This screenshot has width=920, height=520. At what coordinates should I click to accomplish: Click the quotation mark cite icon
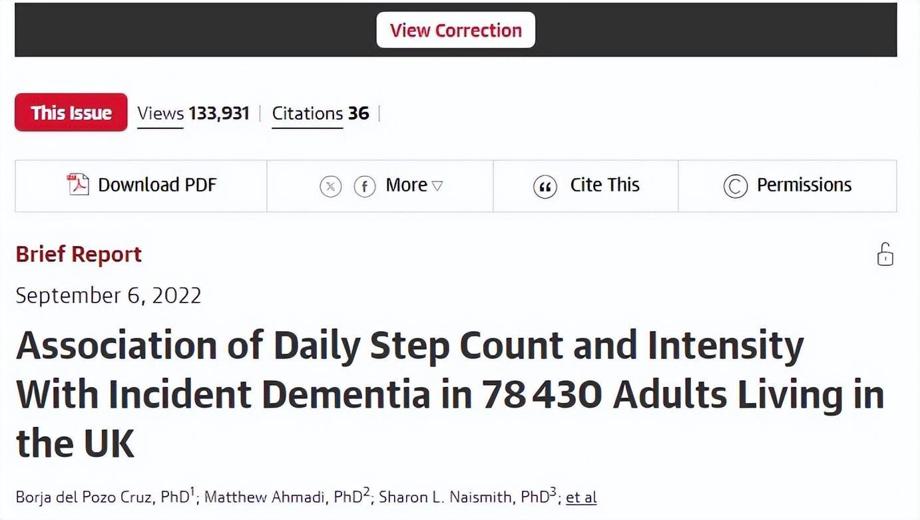coord(545,186)
